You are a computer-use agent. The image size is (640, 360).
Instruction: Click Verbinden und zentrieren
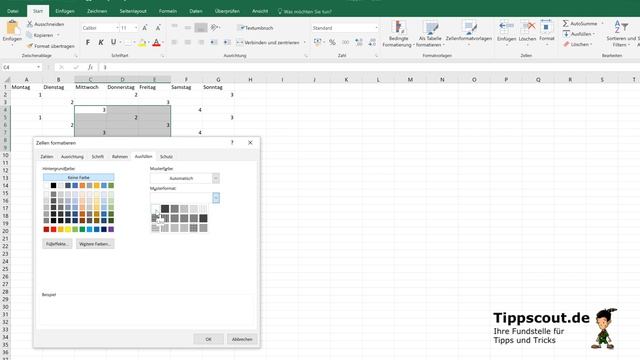point(268,42)
